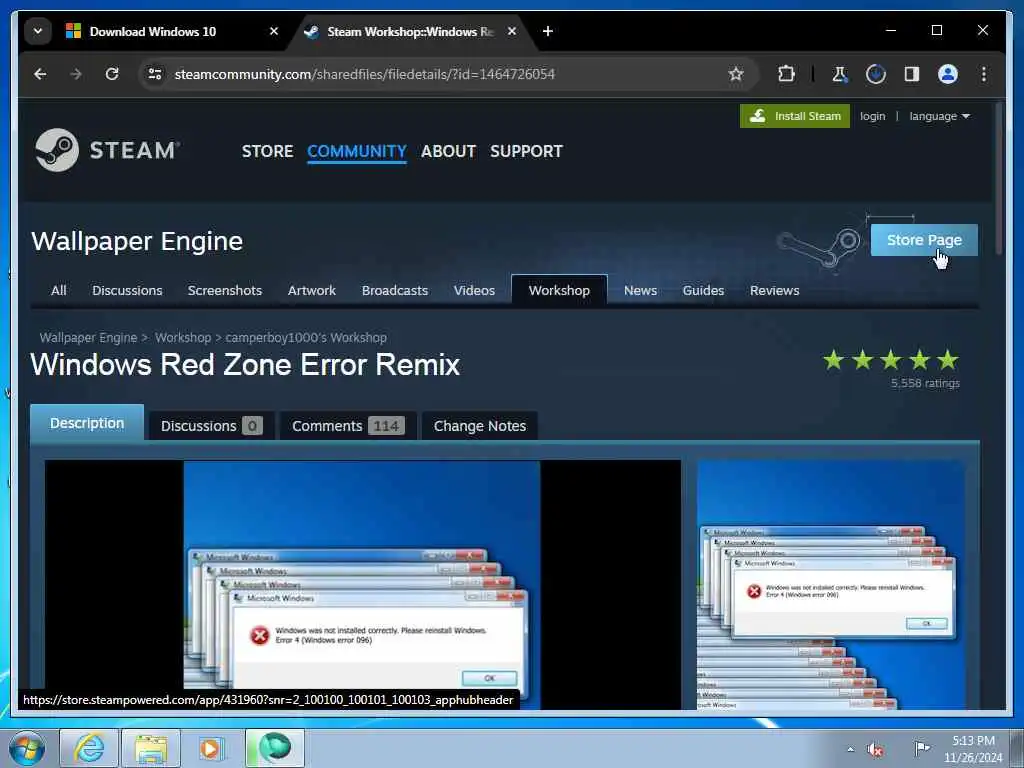The image size is (1024, 768).
Task: Open the News tab
Action: (640, 291)
